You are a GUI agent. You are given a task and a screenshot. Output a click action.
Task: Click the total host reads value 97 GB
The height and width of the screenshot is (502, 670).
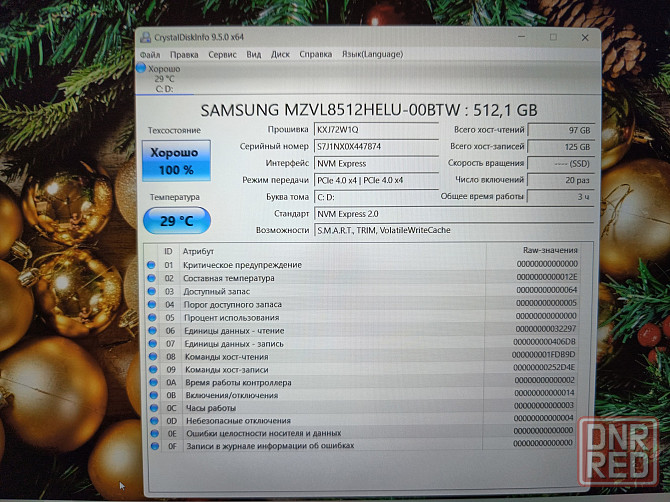click(x=561, y=130)
